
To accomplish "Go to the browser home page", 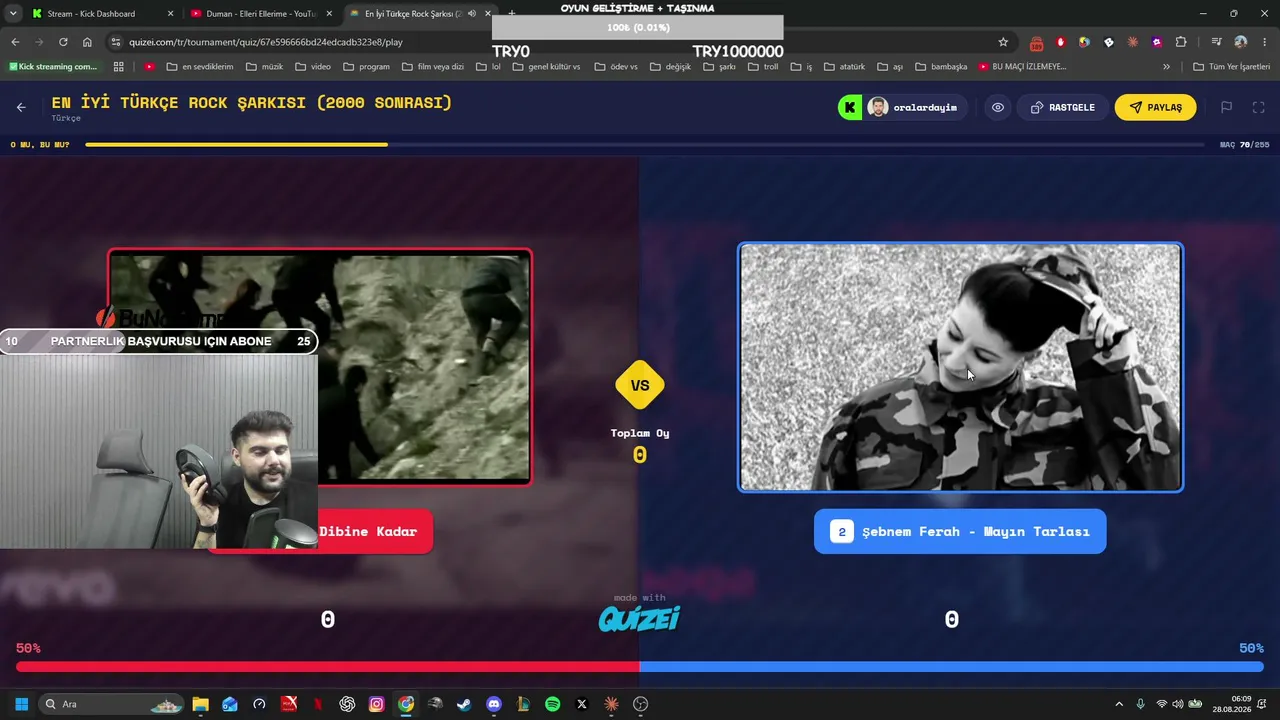I will (x=87, y=42).
